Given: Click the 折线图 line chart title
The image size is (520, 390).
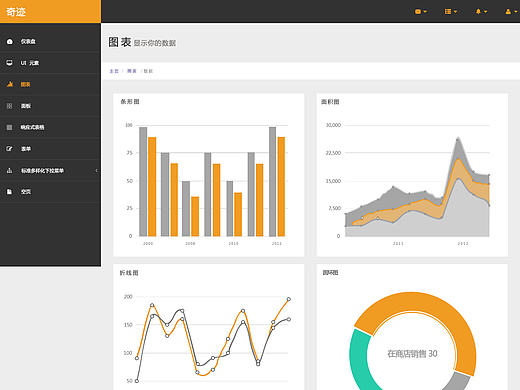Looking at the screenshot, I should click(x=129, y=273).
